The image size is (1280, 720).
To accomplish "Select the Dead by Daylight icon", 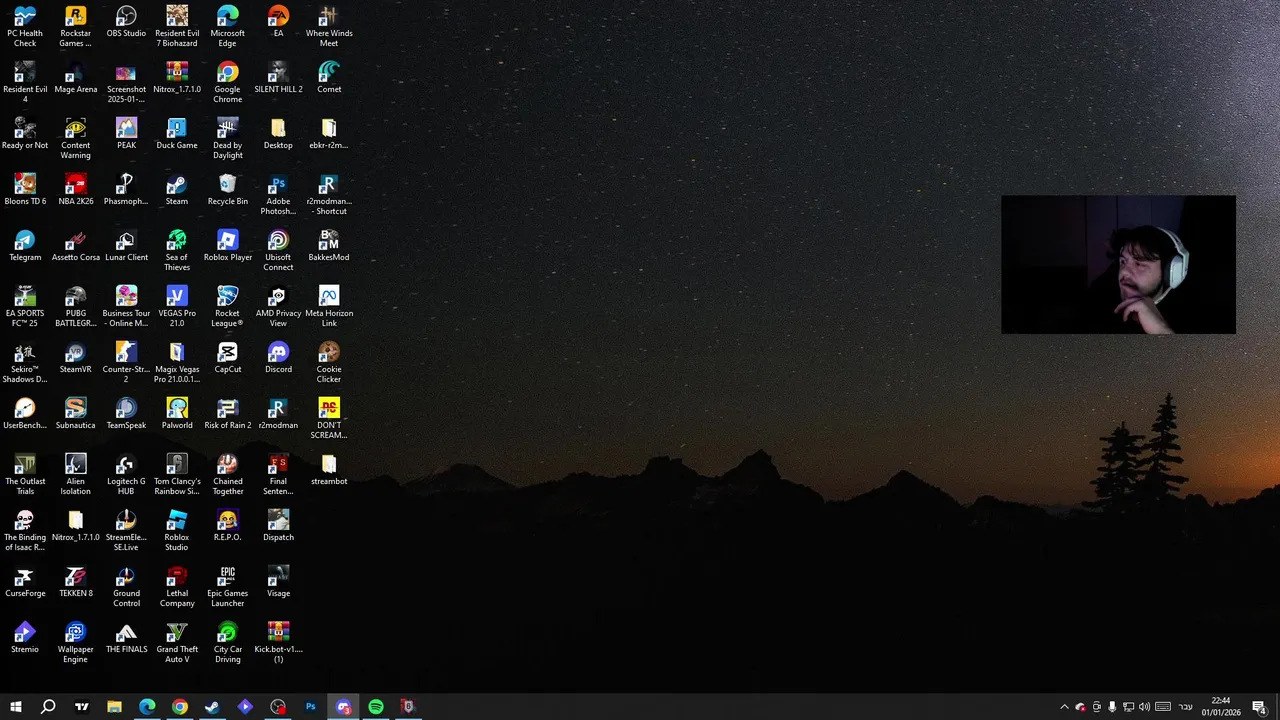I will (x=227, y=138).
